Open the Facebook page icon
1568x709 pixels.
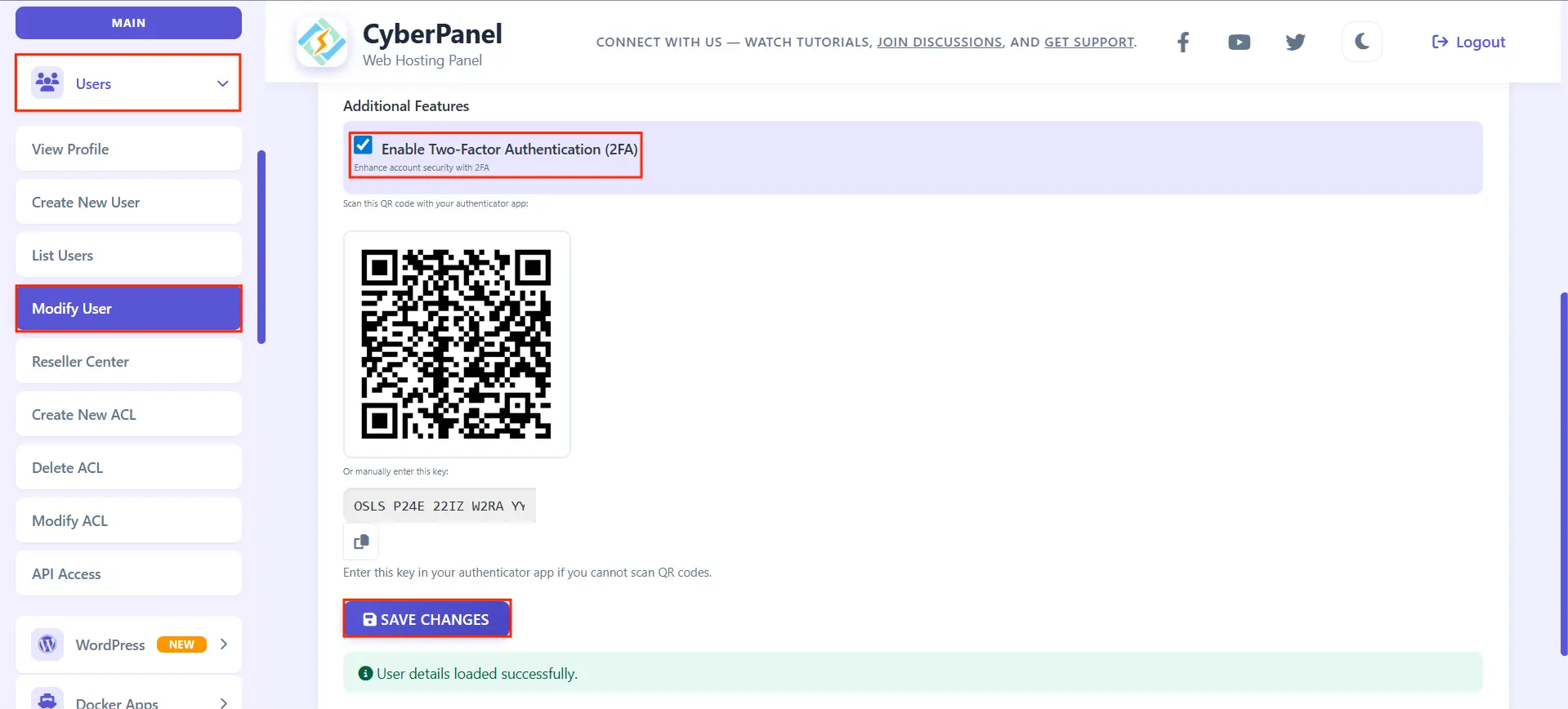pos(1182,42)
